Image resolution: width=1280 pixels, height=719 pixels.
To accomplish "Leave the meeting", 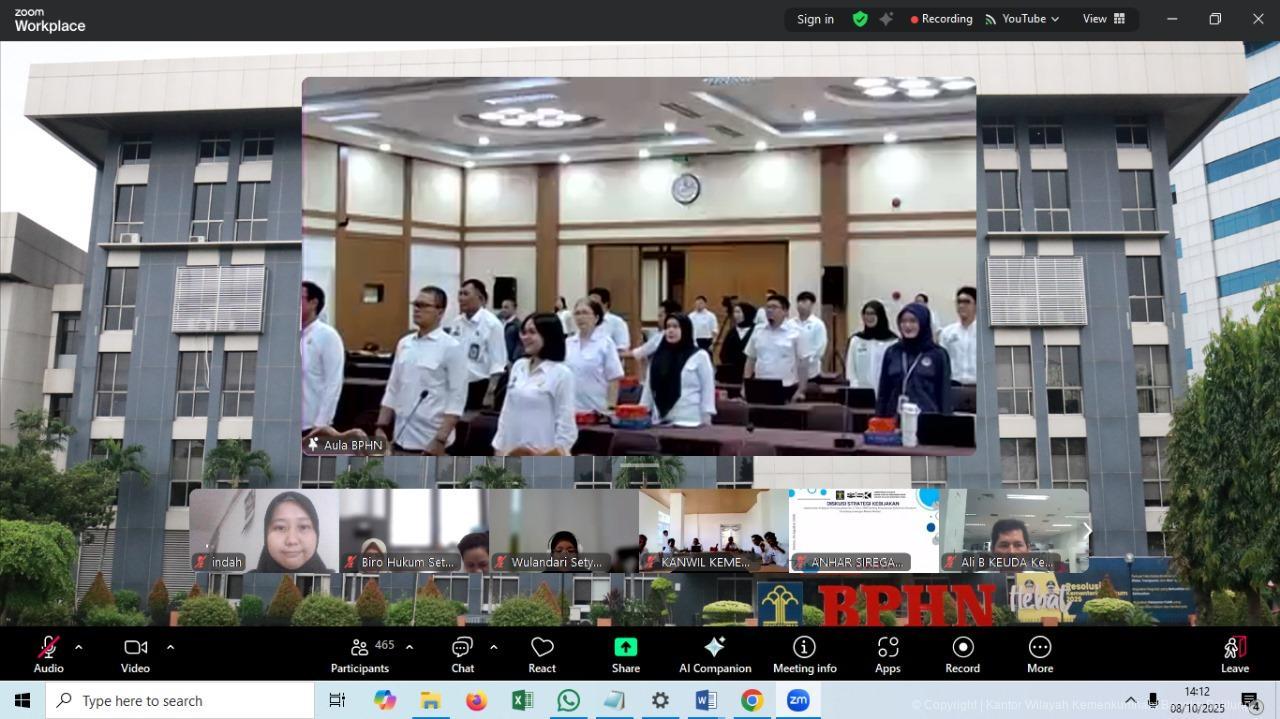I will tap(1234, 655).
